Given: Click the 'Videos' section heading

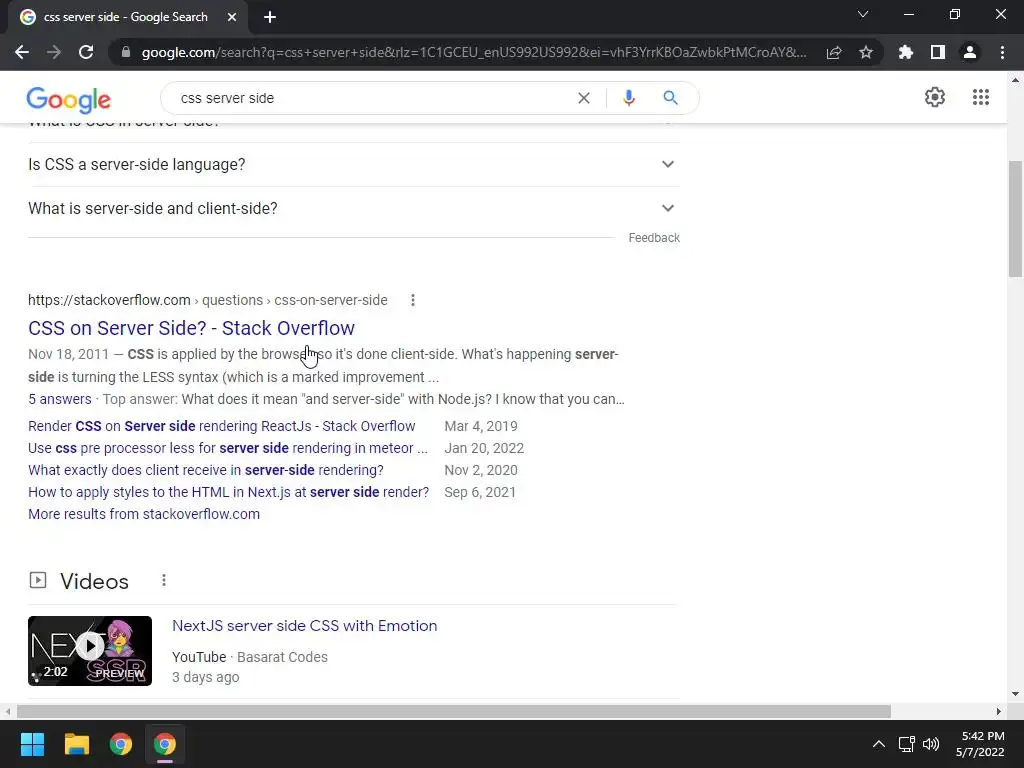Looking at the screenshot, I should [x=94, y=581].
